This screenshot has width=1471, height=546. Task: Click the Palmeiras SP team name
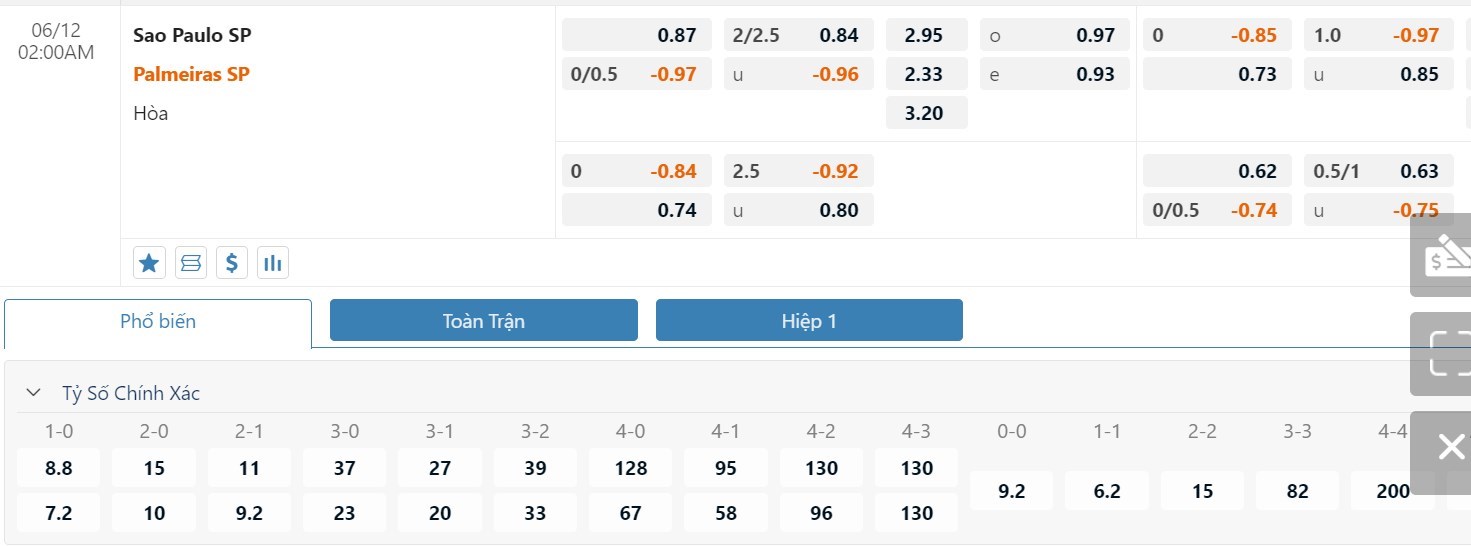191,74
